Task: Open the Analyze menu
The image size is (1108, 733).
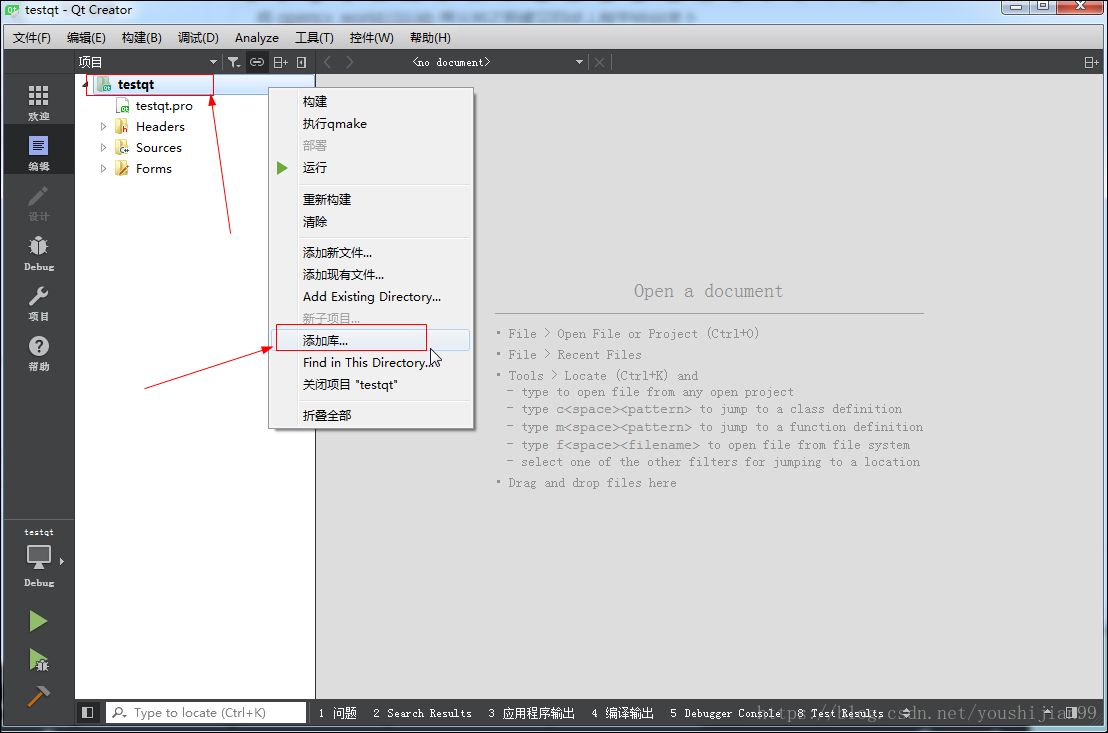Action: pyautogui.click(x=257, y=37)
